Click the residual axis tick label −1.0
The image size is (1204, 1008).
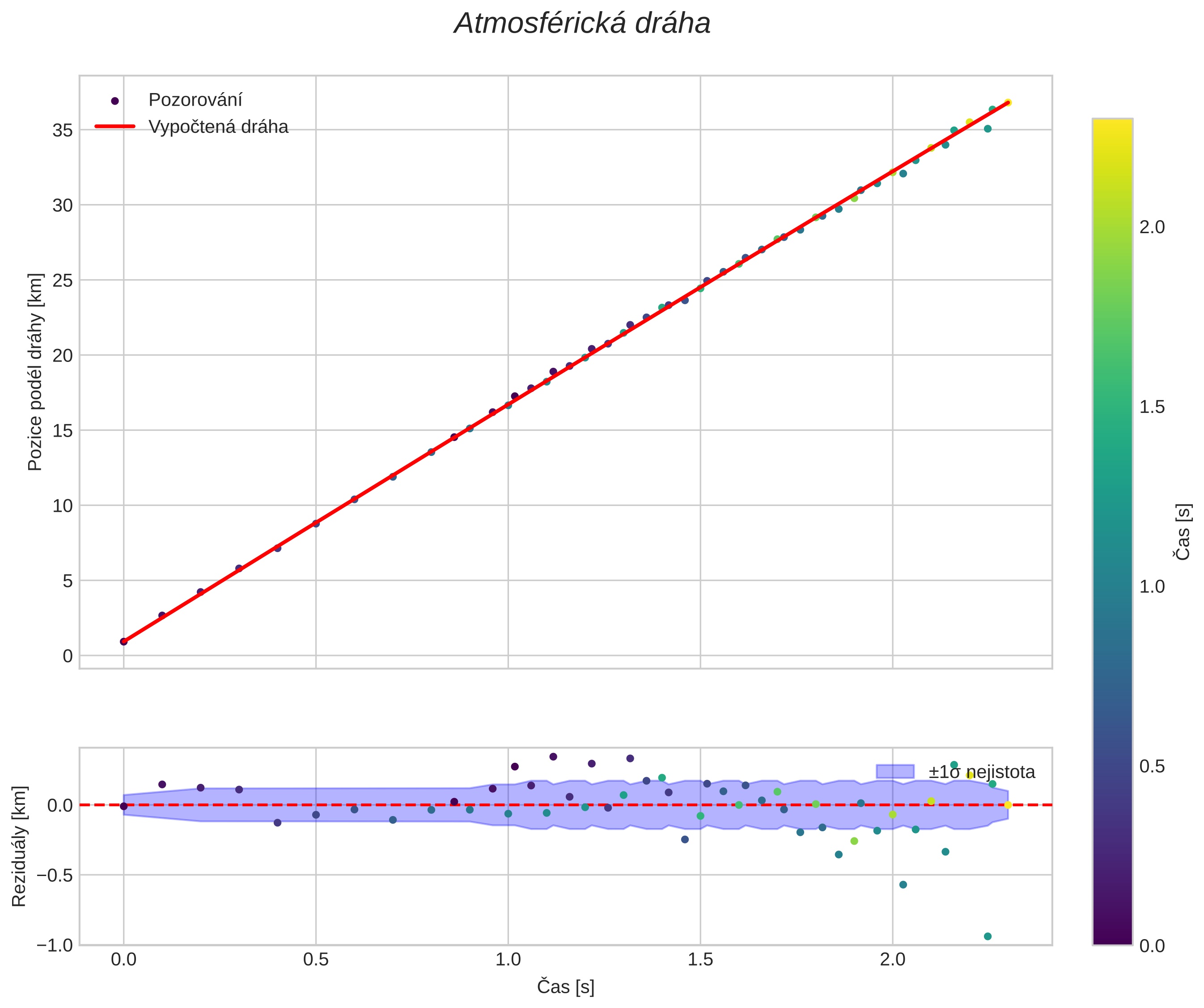tap(55, 945)
